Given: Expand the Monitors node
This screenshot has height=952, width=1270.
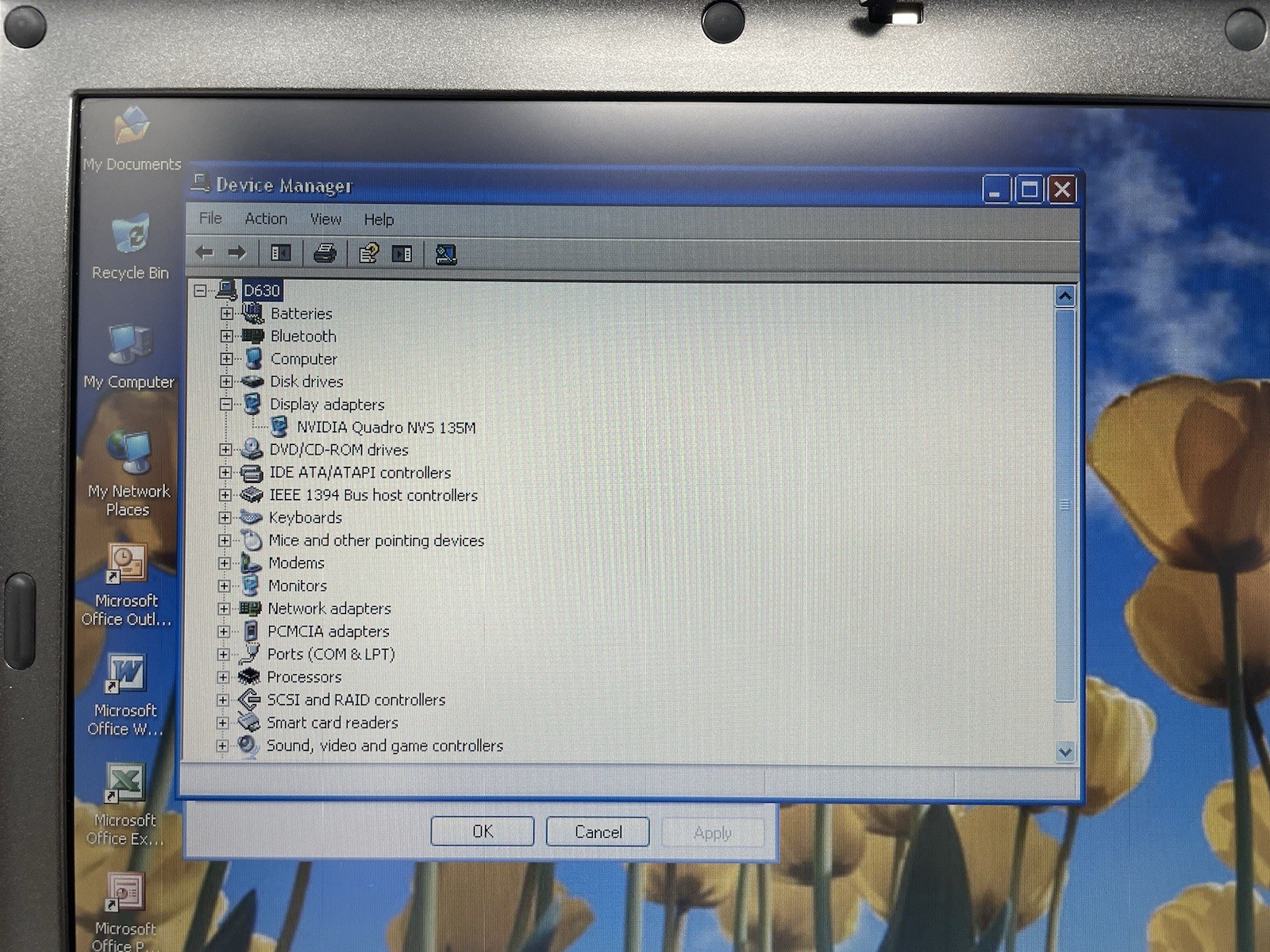Looking at the screenshot, I should pyautogui.click(x=225, y=586).
